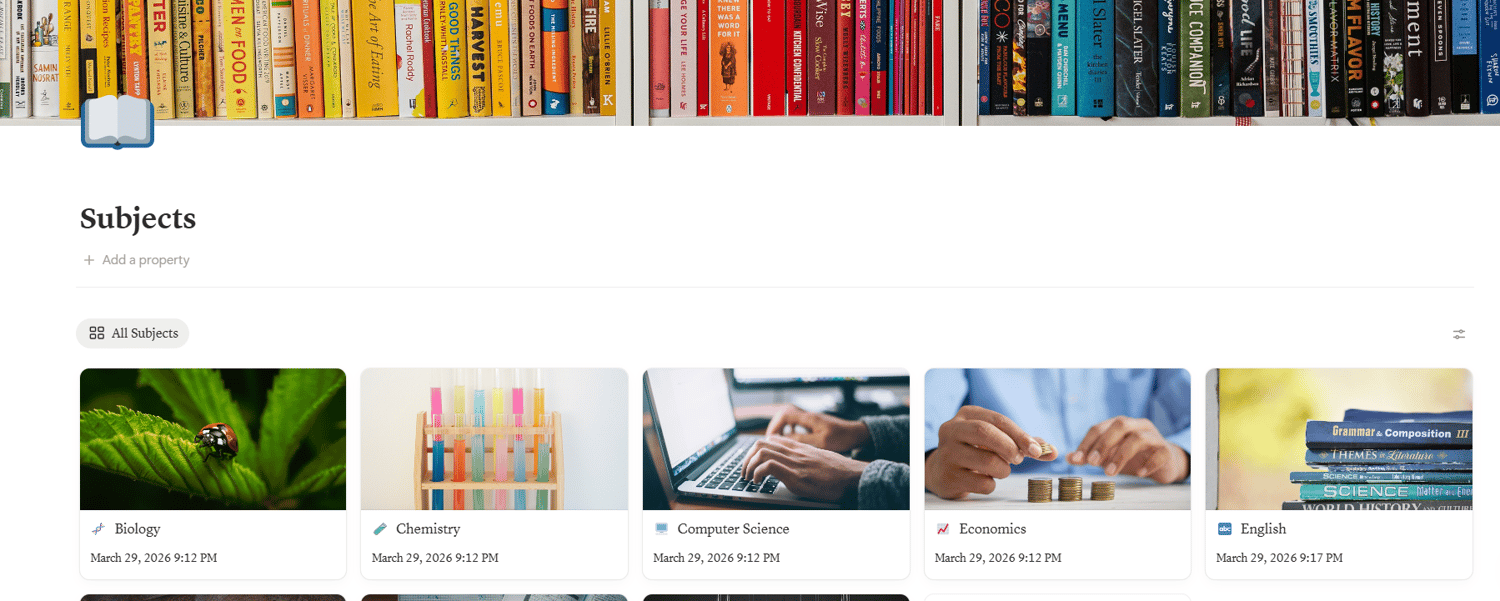Click the English card creation date

pos(1279,558)
